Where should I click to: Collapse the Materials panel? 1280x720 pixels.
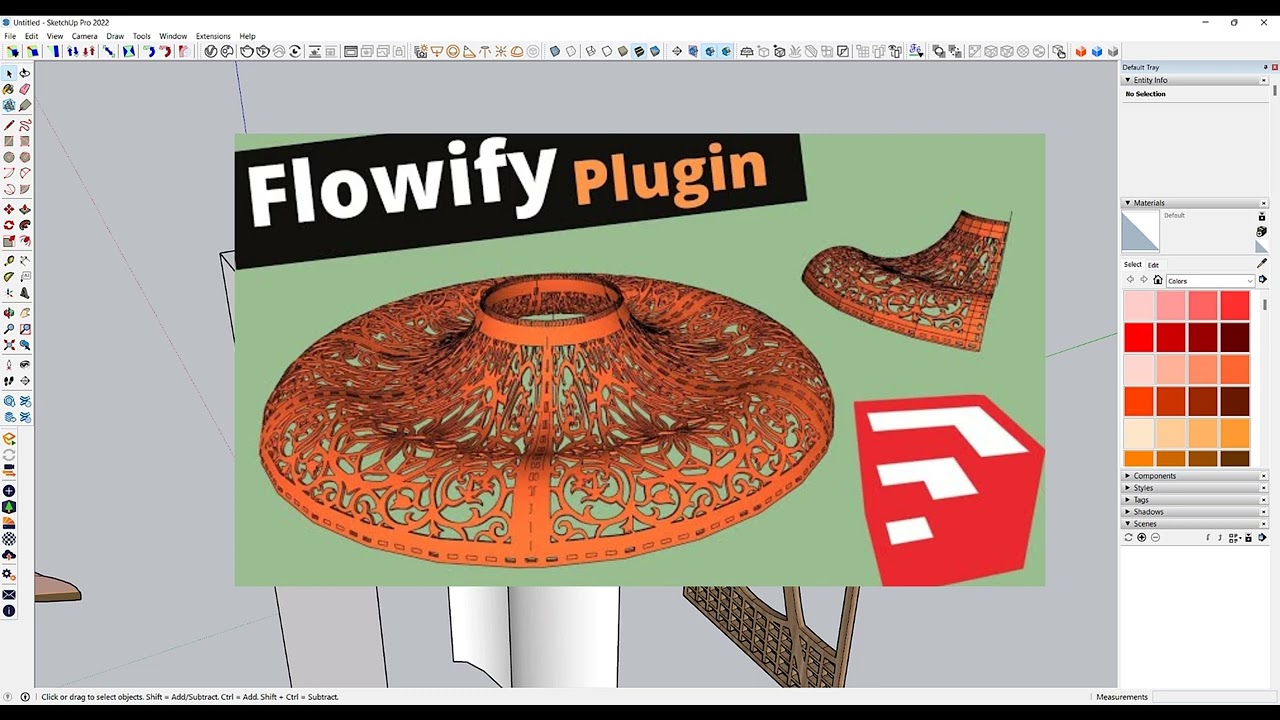click(x=1128, y=203)
